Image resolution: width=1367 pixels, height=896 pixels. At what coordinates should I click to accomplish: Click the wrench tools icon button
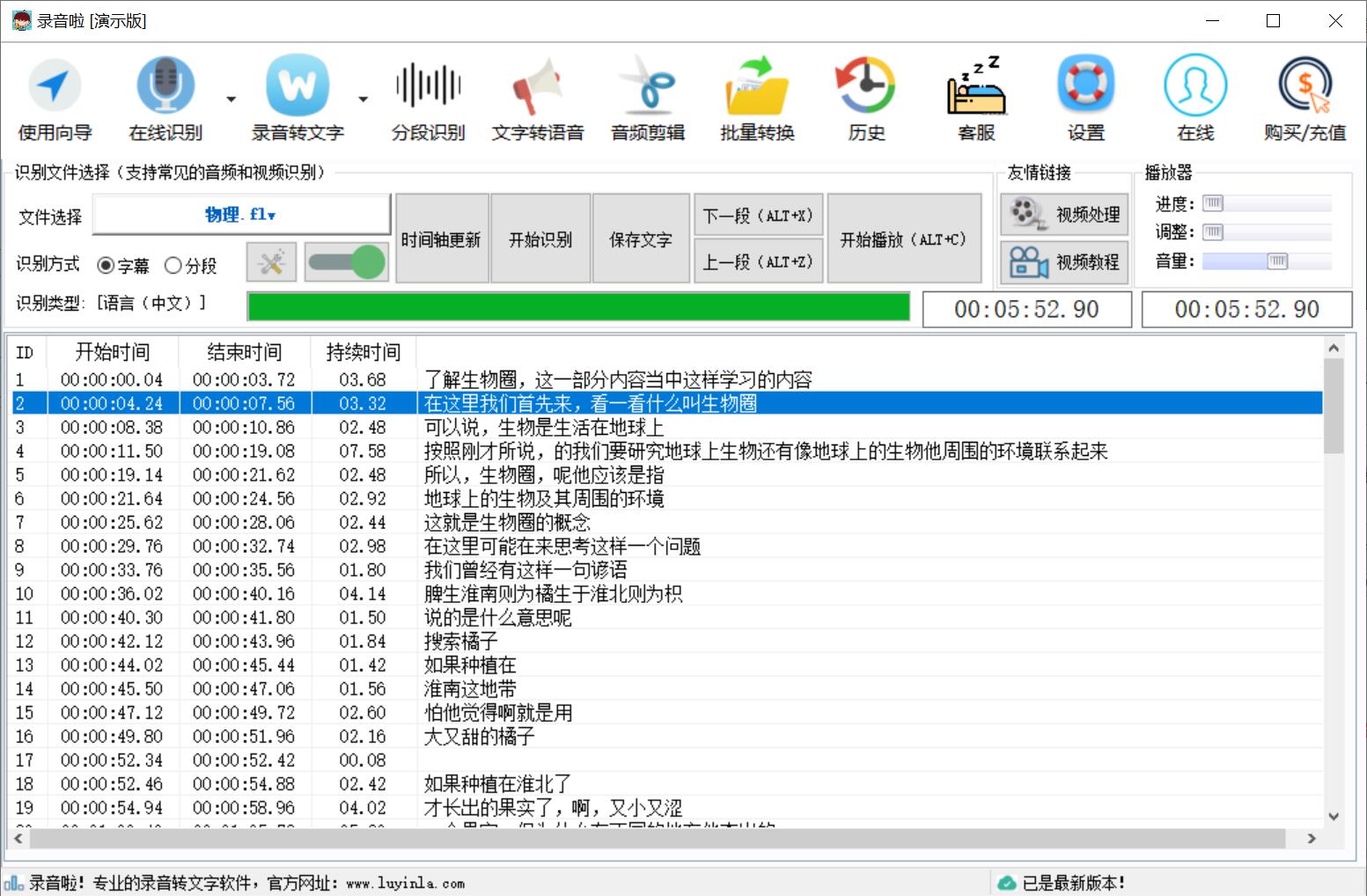pyautogui.click(x=271, y=262)
